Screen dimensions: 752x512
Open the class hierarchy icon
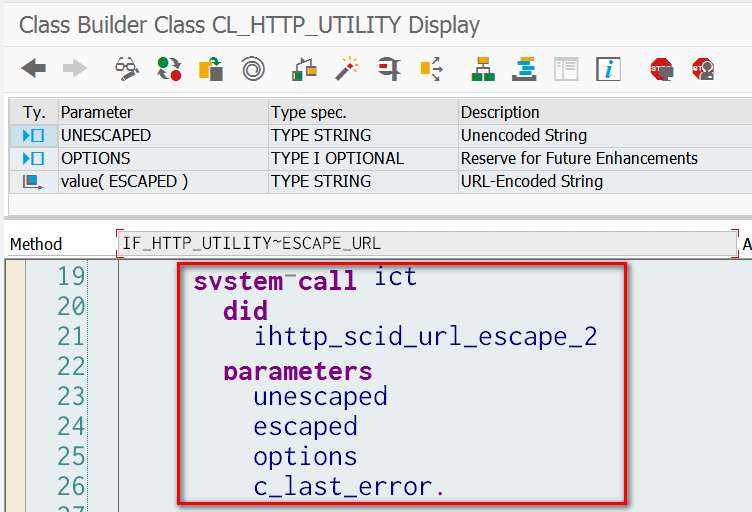(483, 69)
